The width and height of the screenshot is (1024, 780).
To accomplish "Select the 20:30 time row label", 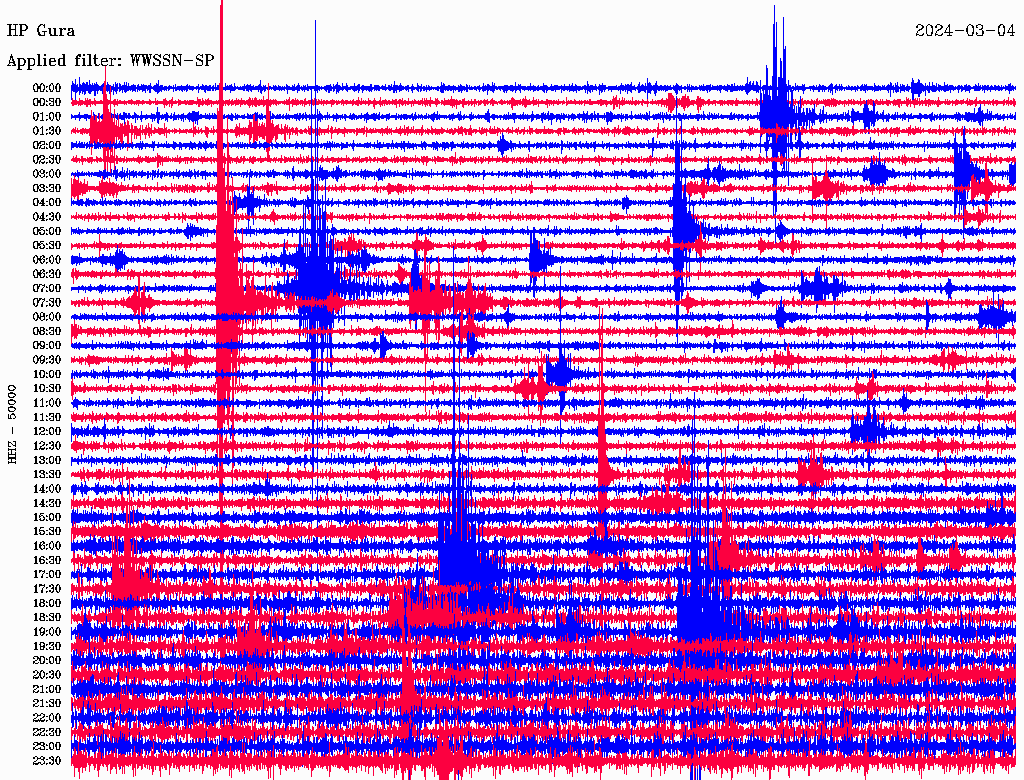I will [x=46, y=675].
